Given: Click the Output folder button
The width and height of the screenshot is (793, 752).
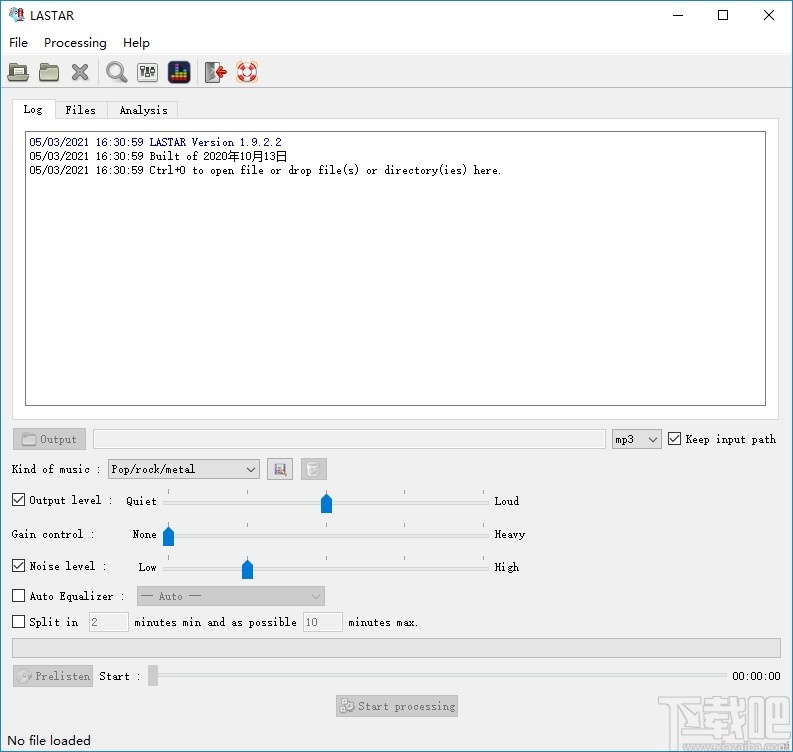Looking at the screenshot, I should (50, 439).
